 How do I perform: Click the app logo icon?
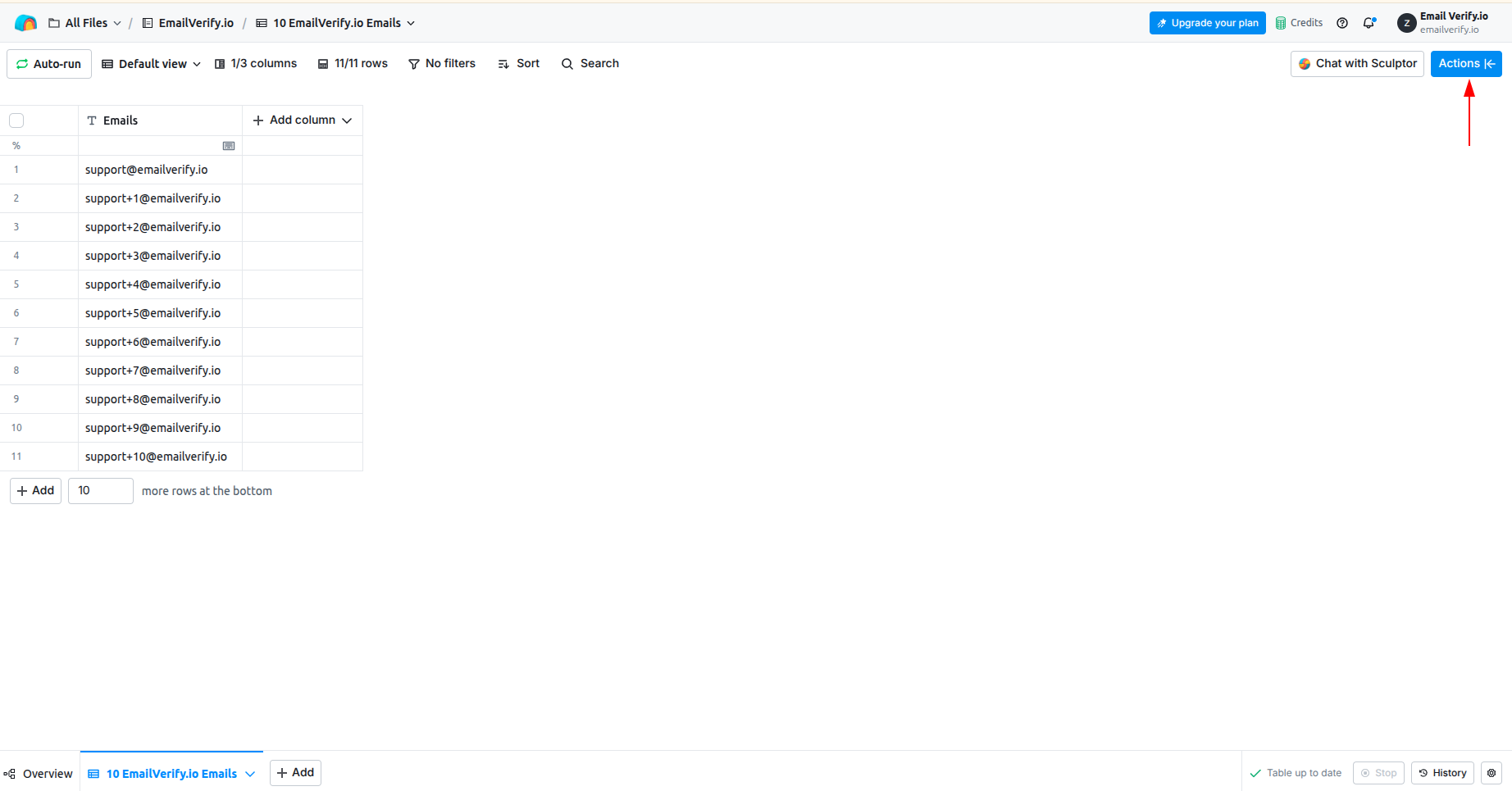[25, 23]
